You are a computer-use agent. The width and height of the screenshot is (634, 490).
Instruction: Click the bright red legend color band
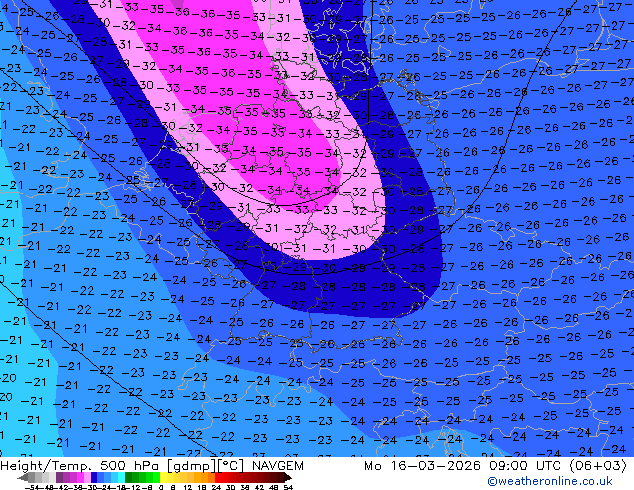coord(219,478)
